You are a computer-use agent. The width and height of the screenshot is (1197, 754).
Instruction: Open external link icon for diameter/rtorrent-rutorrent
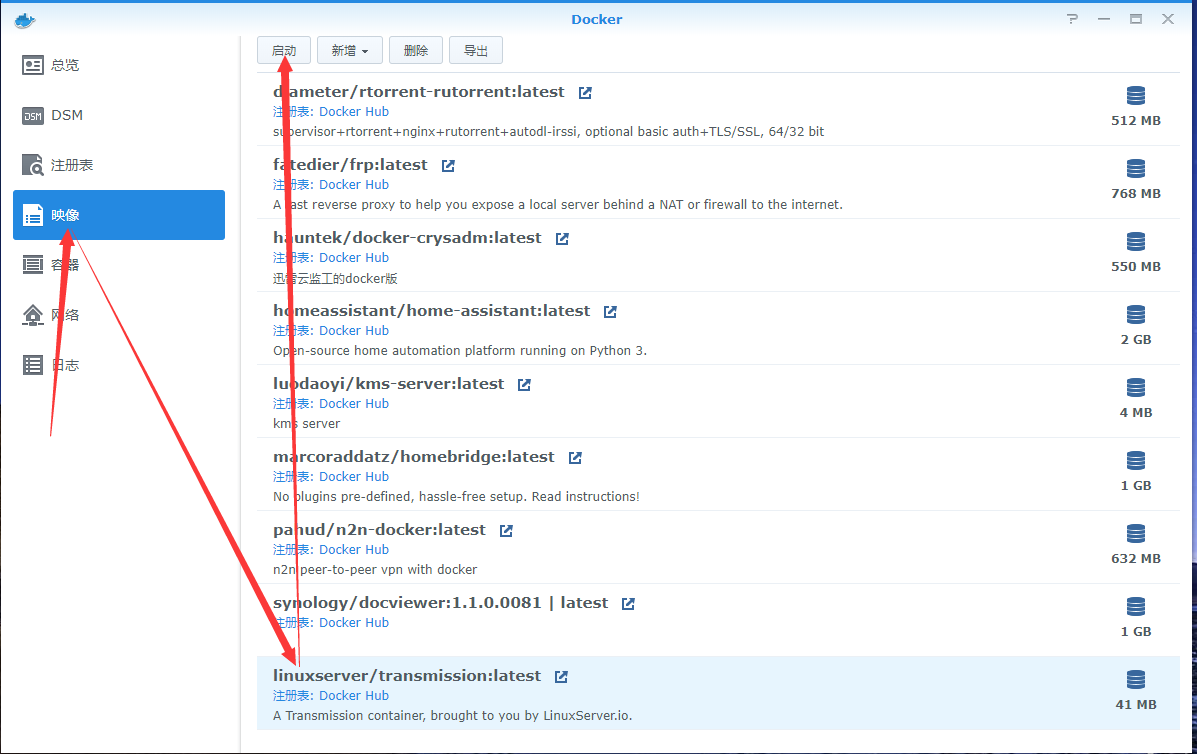click(585, 92)
